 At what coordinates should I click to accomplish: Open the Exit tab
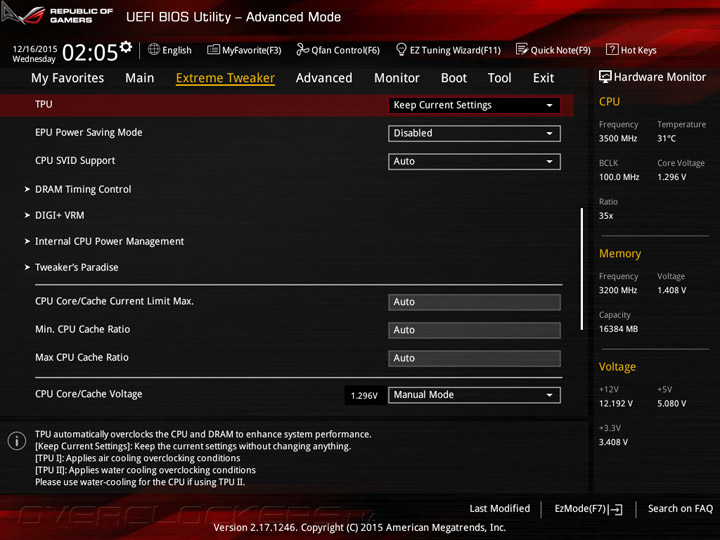[x=544, y=78]
